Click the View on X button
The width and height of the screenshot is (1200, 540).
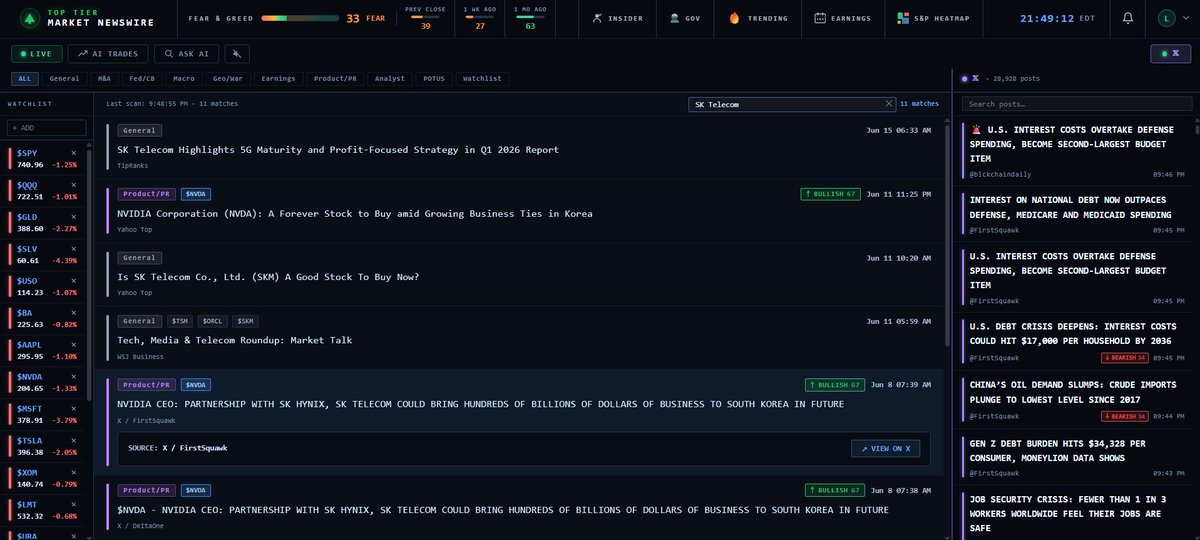[885, 448]
